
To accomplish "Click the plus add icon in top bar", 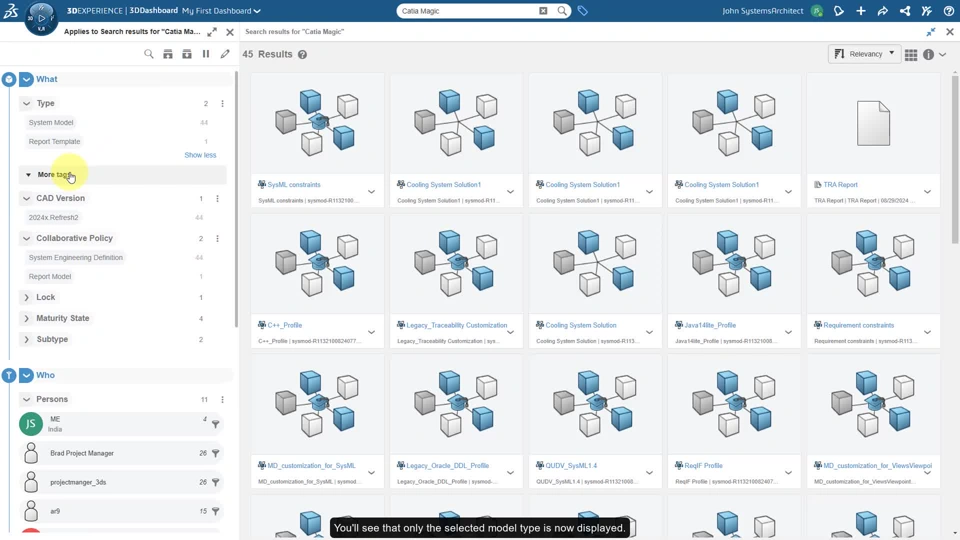I will (x=860, y=10).
